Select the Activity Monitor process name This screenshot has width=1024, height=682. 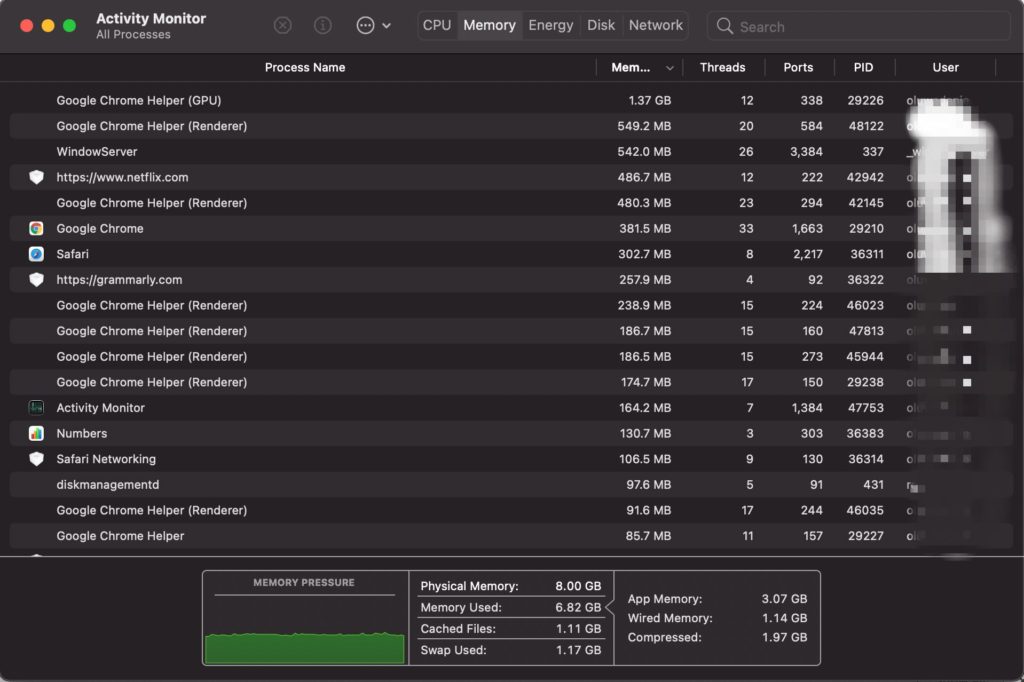tap(101, 408)
